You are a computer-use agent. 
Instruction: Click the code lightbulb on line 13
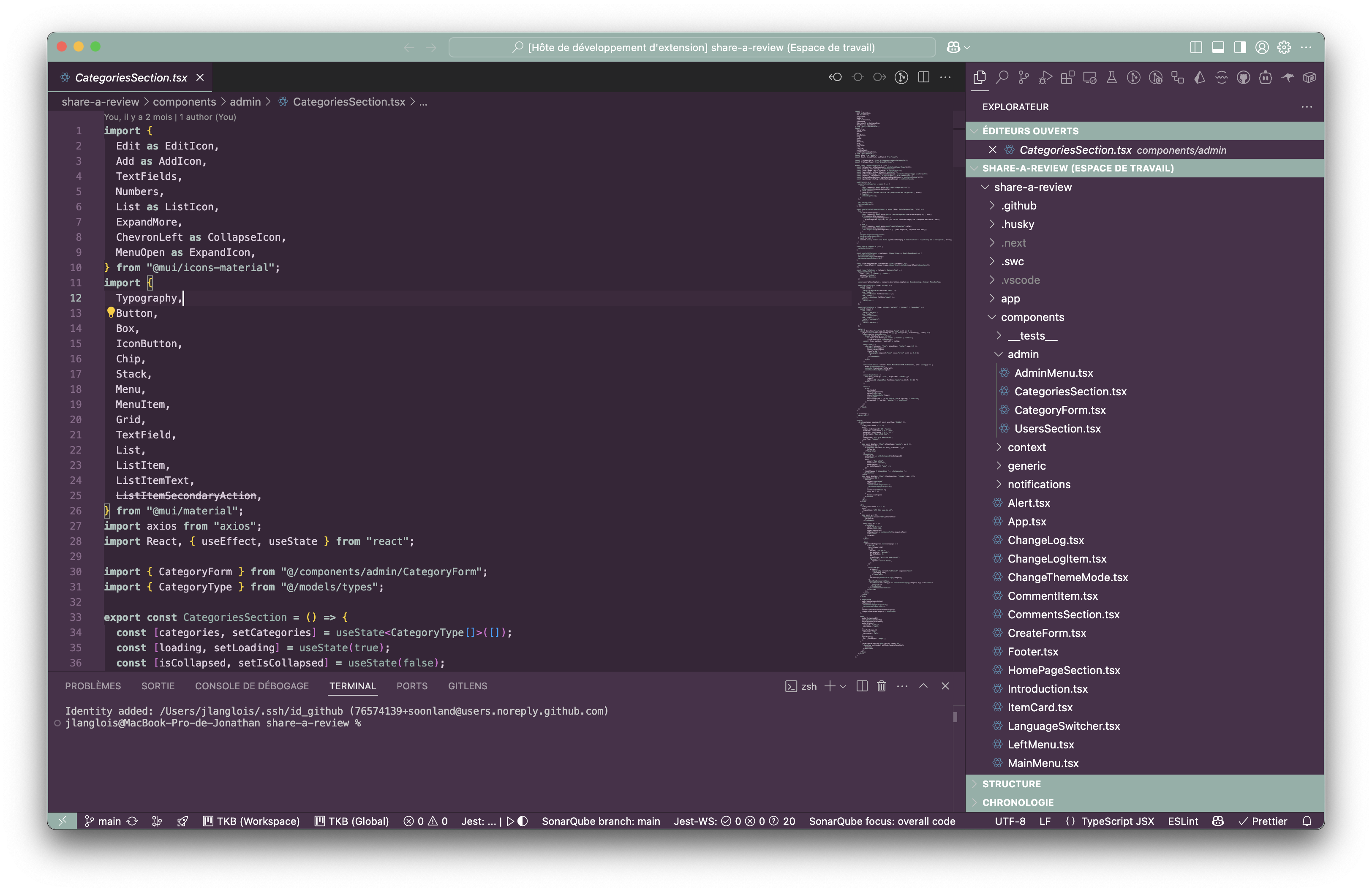coord(111,312)
